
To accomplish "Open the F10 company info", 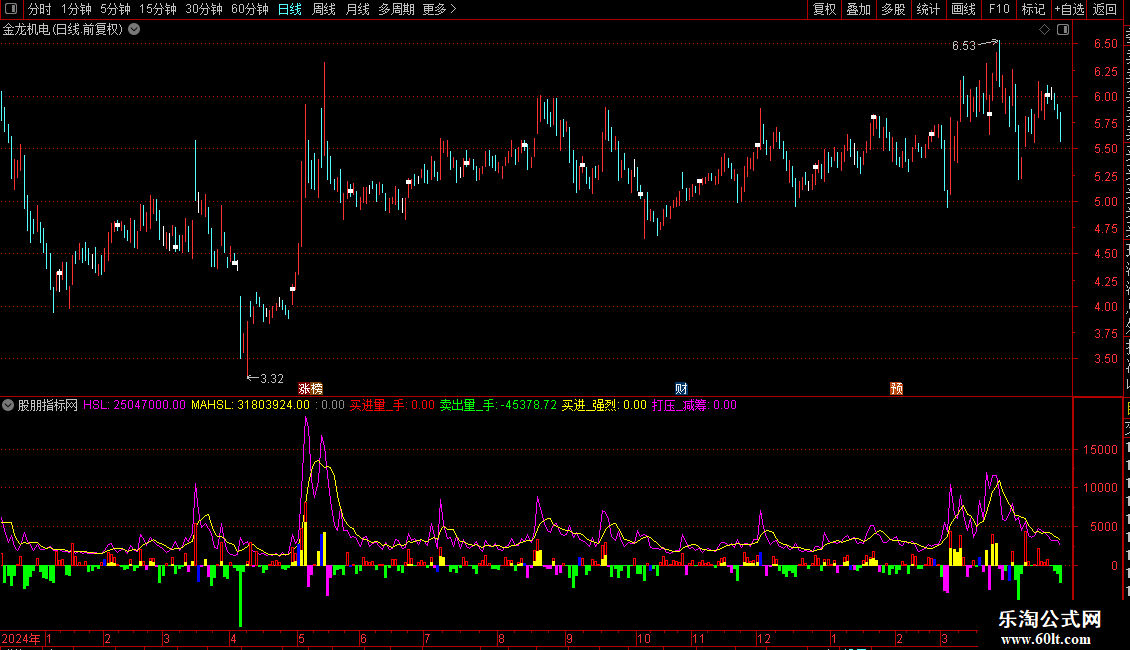I will click(999, 9).
